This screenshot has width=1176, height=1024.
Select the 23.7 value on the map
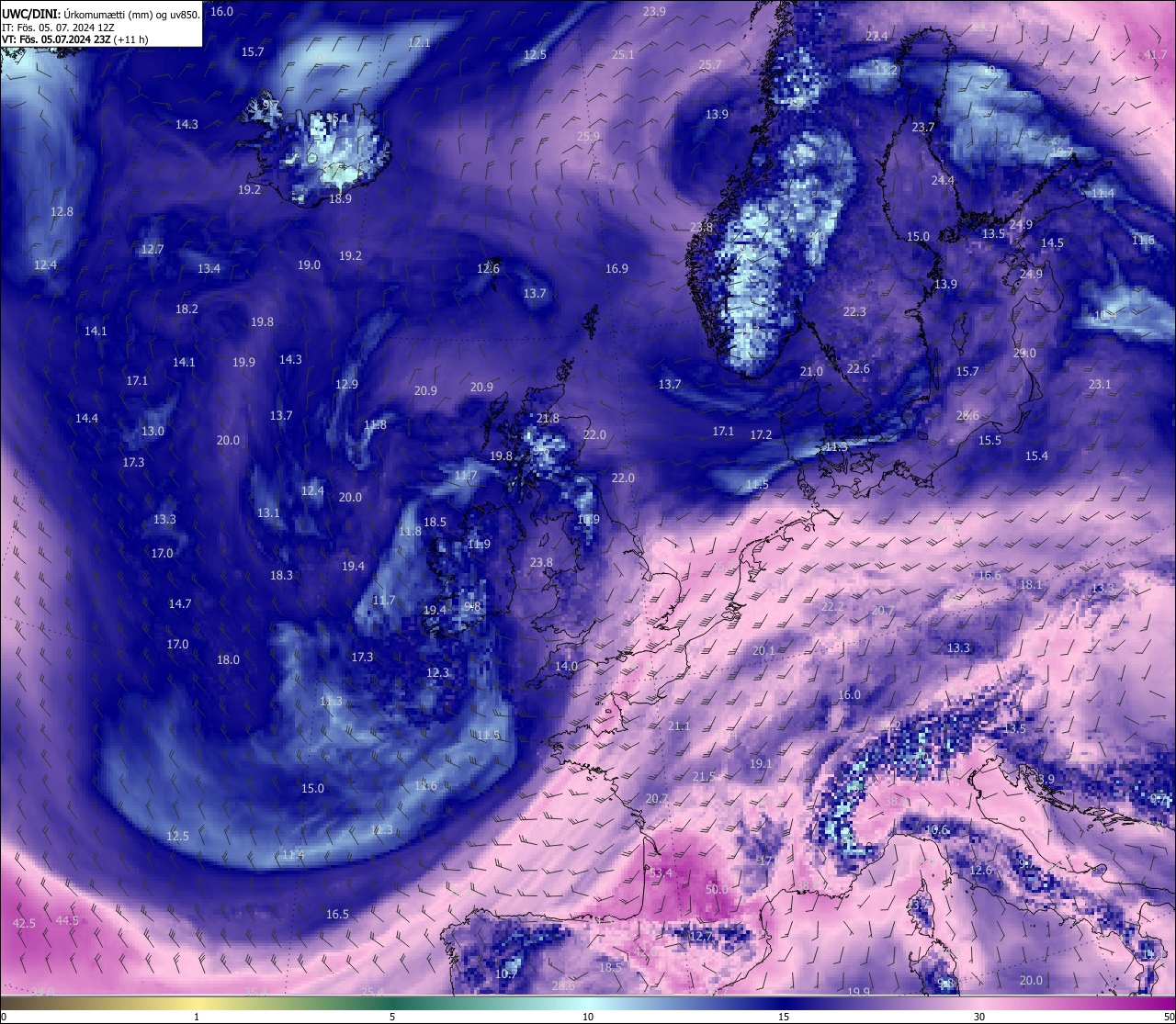[922, 127]
